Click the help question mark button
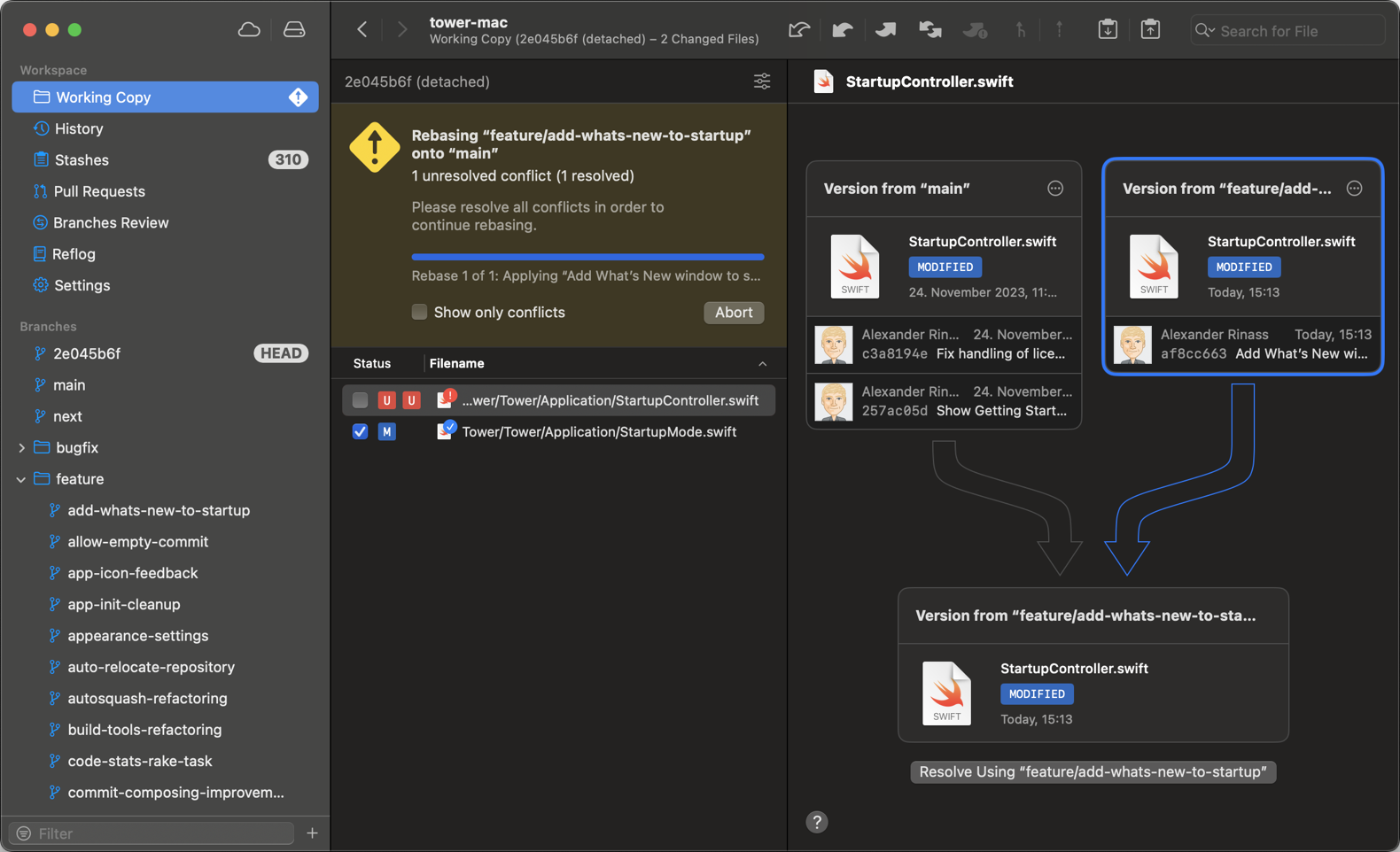1400x852 pixels. pyautogui.click(x=816, y=822)
